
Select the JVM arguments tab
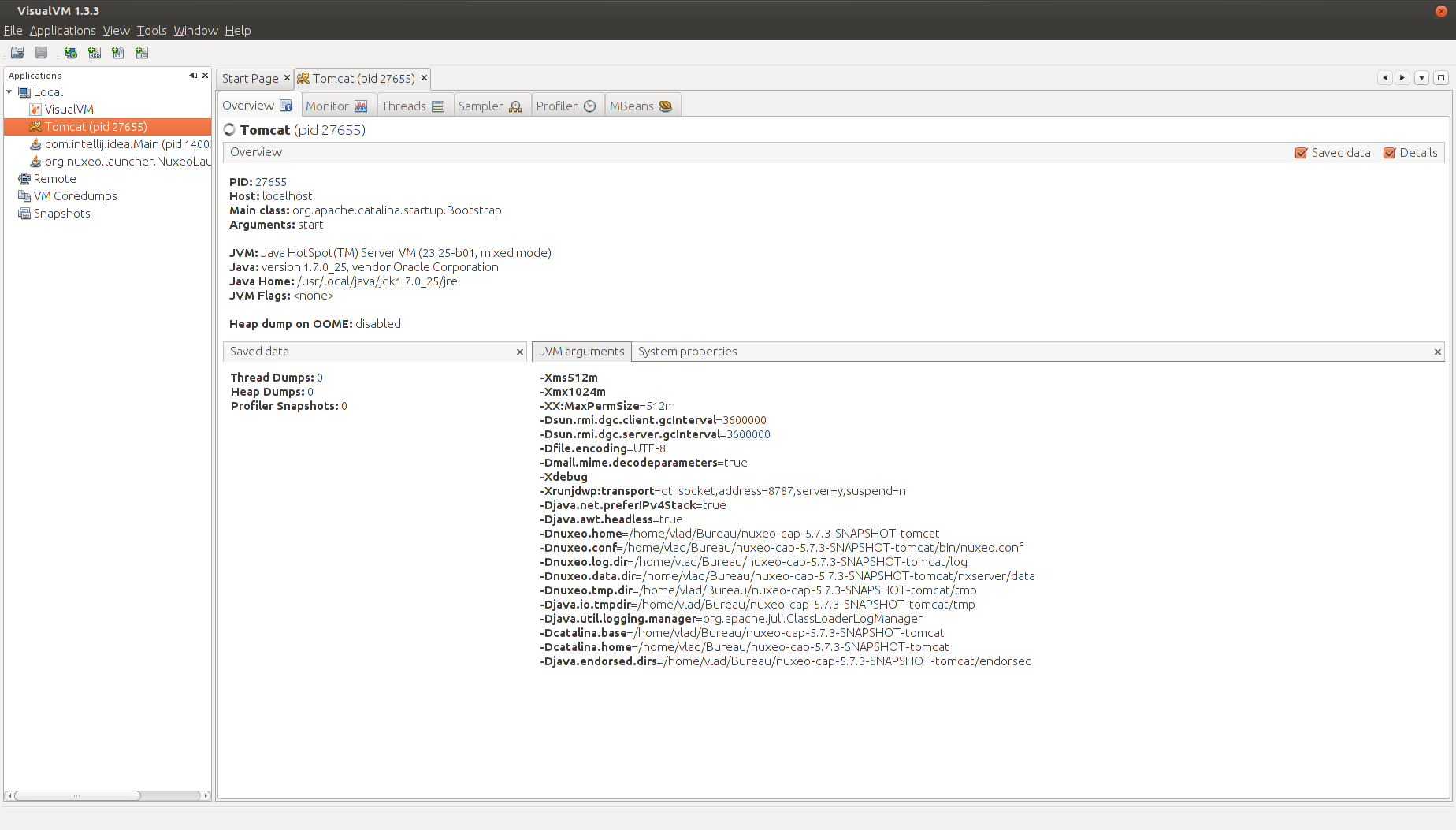(581, 352)
